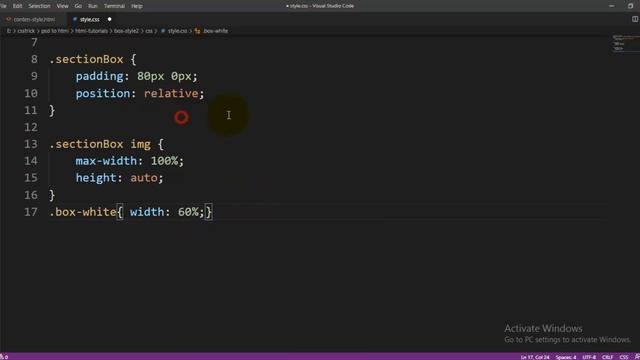This screenshot has height=360, width=640.
Task: Click the width property on line 17
Action: [147, 212]
